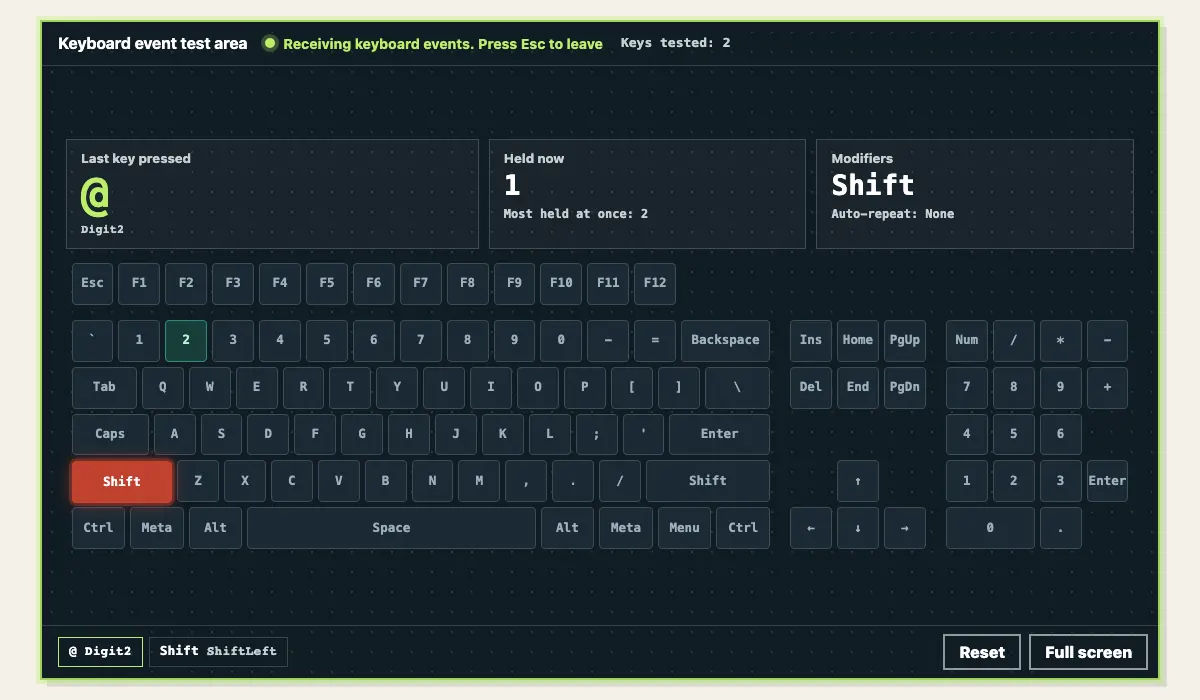
Task: Click the right Shift key next to slash
Action: [x=708, y=481]
